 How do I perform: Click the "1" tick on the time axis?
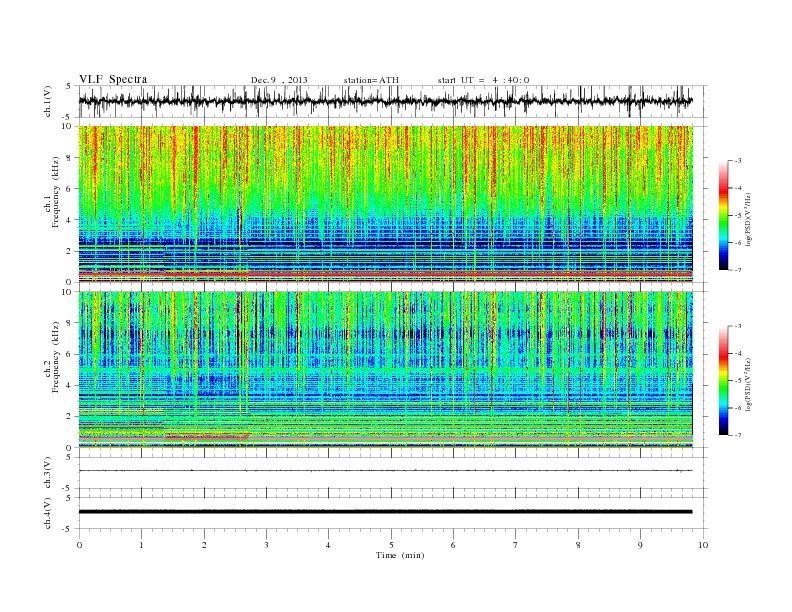tap(141, 545)
